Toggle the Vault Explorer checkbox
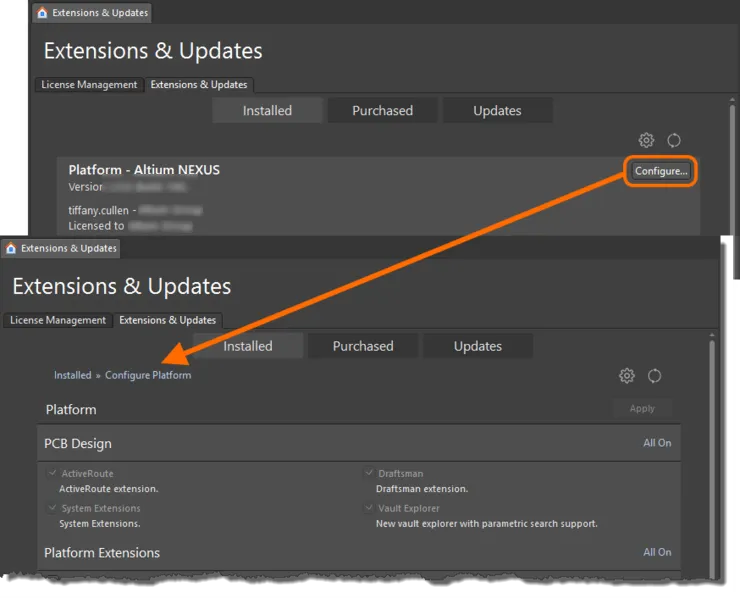This screenshot has height=598, width=740. 369,508
